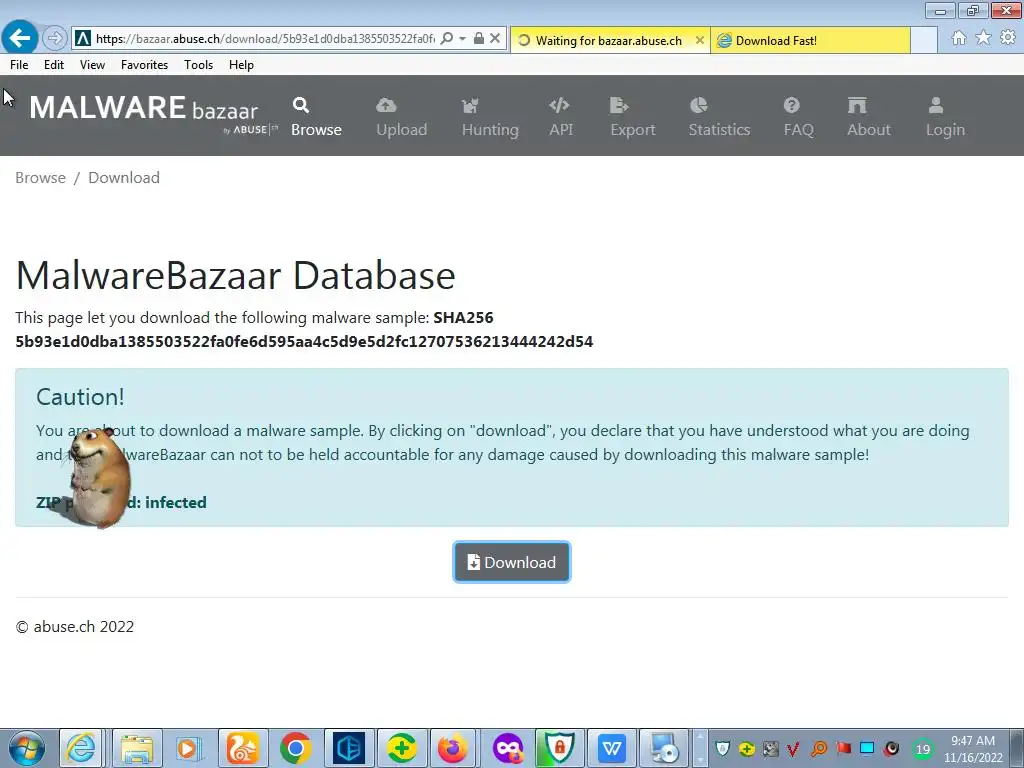Viewport: 1024px width, 768px height.
Task: Click the orange magnifier tray icon
Action: 818,748
